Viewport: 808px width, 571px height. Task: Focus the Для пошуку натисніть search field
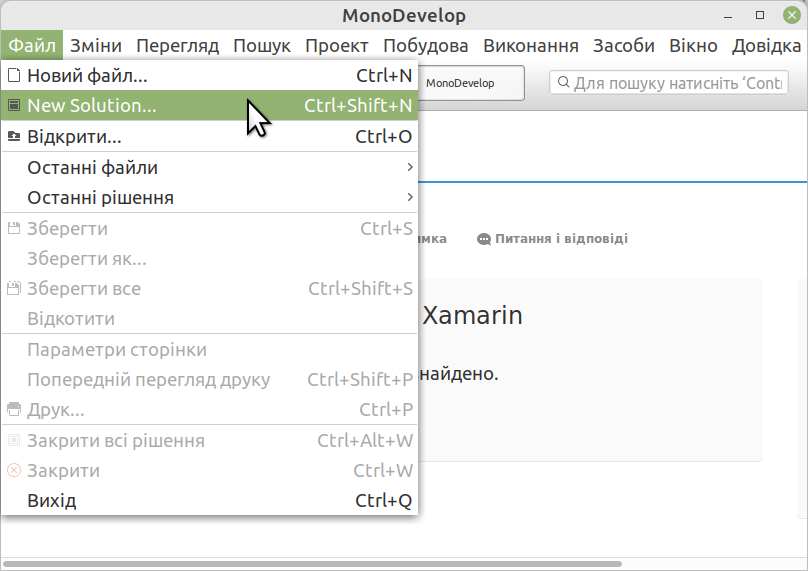669,82
